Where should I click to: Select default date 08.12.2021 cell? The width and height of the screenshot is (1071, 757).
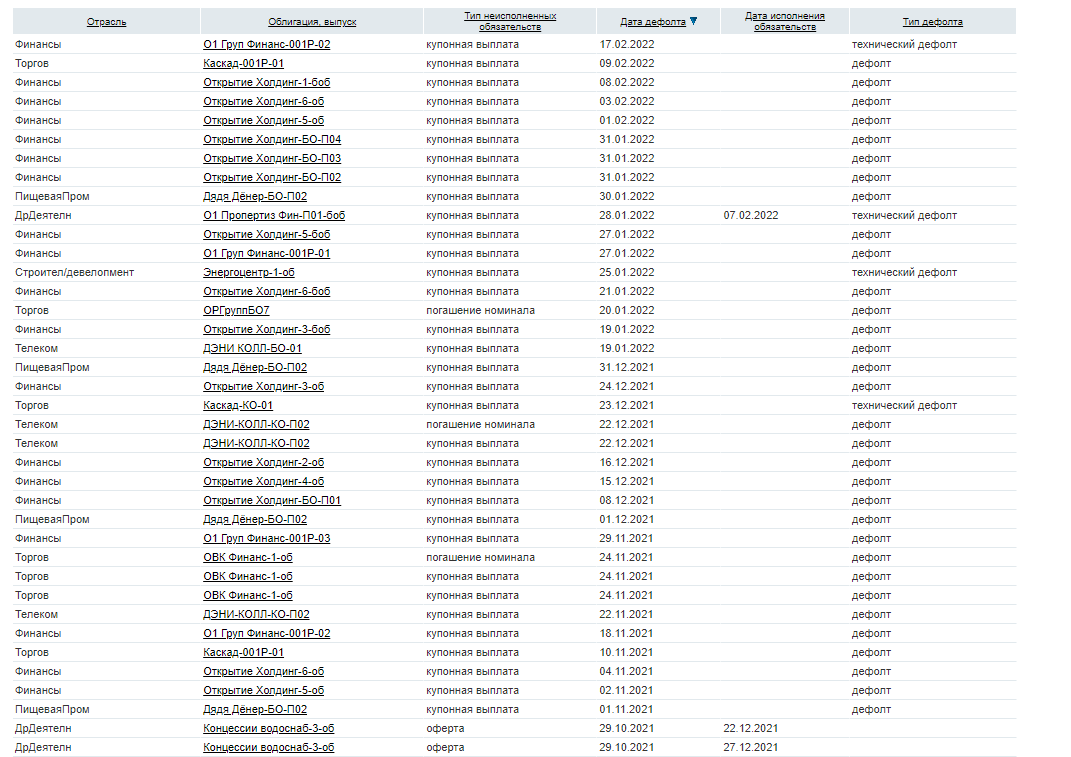626,501
